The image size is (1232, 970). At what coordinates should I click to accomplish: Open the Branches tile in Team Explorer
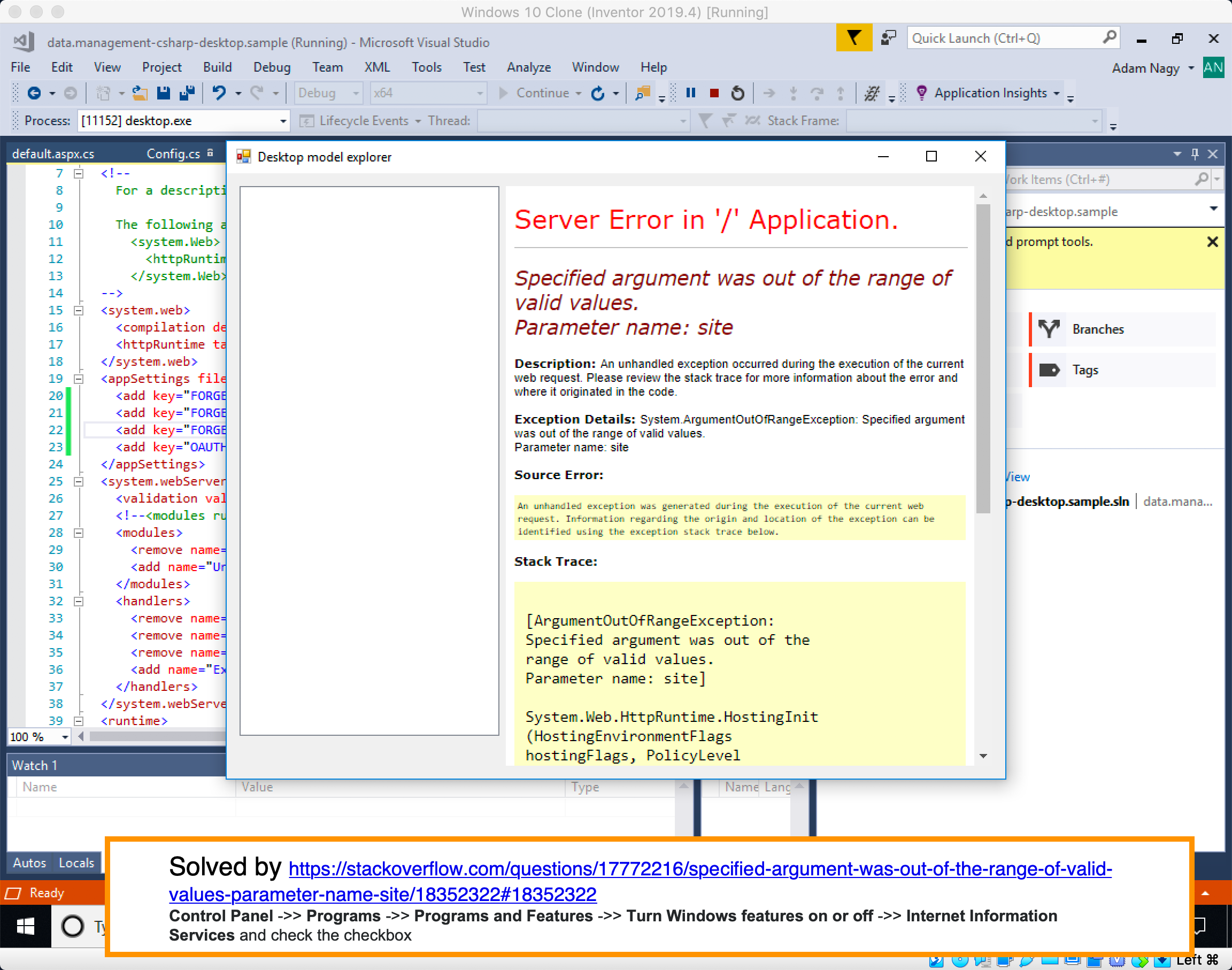click(1097, 329)
